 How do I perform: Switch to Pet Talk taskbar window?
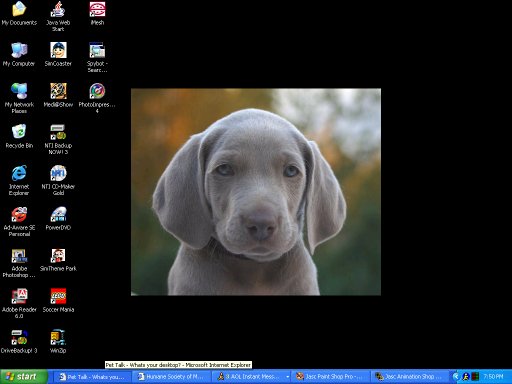(91, 377)
